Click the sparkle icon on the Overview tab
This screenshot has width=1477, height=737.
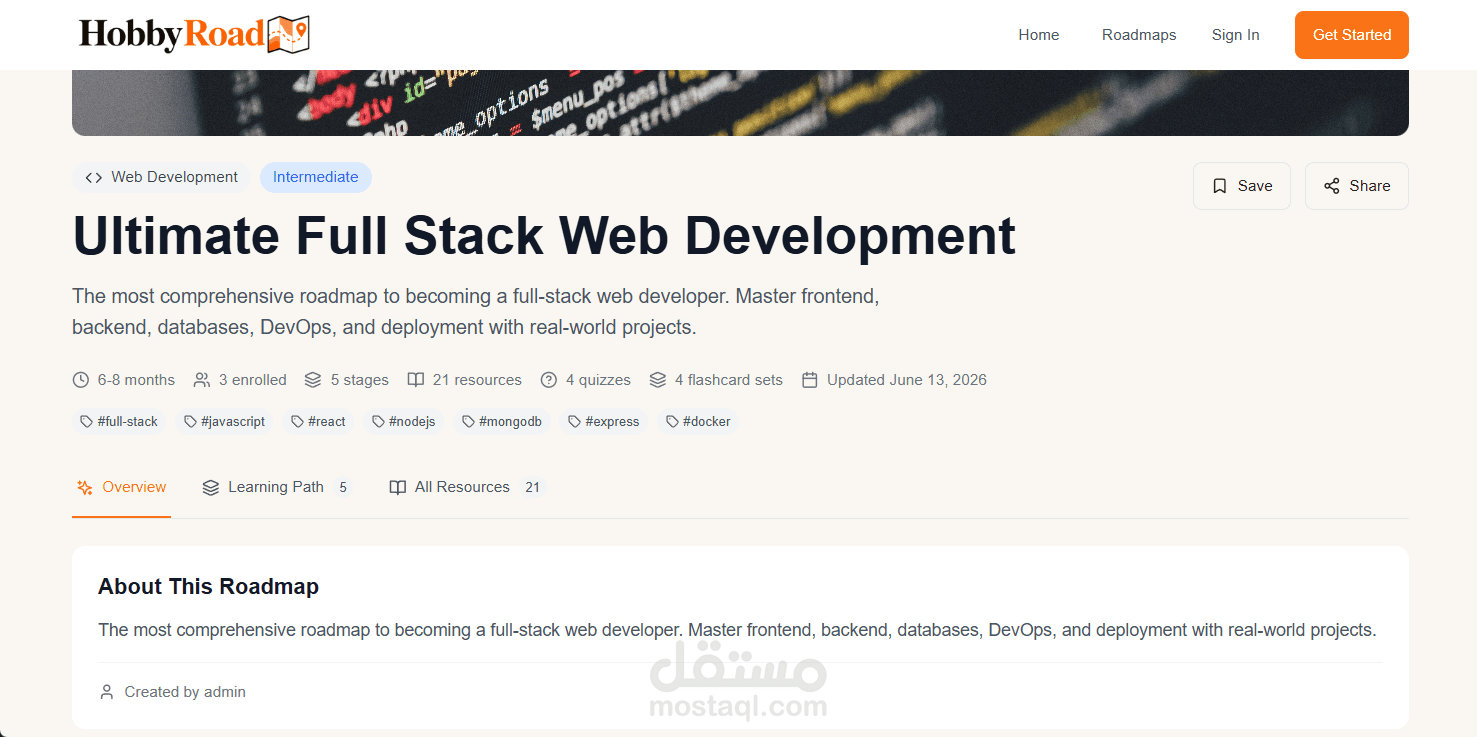[85, 487]
